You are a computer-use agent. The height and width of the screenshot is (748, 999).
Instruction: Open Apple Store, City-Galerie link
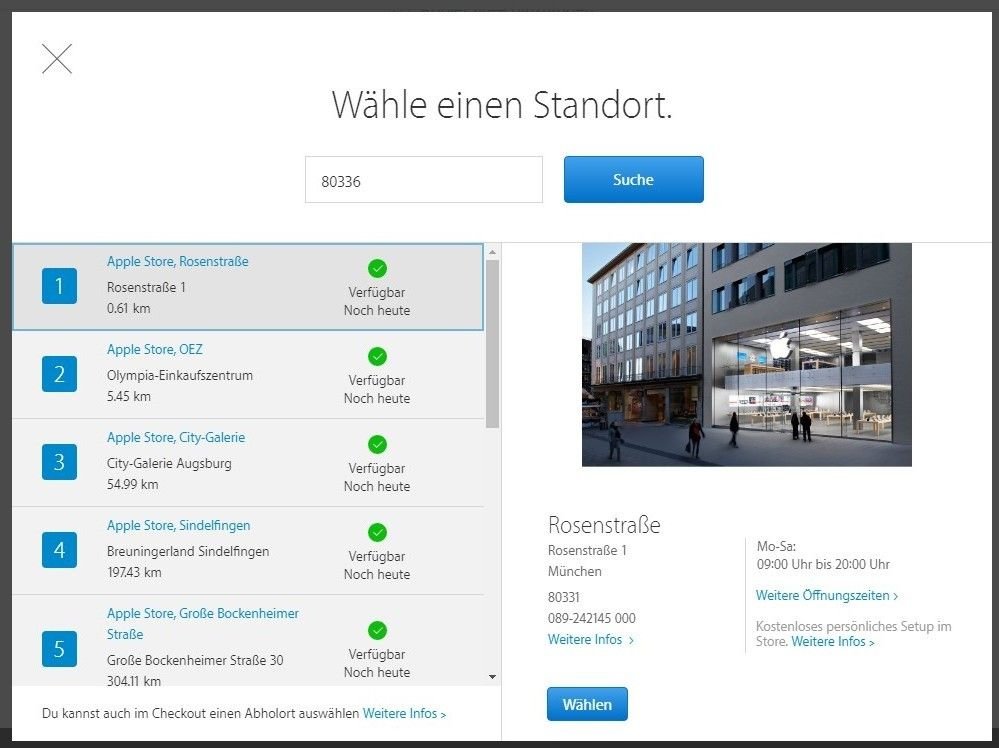(176, 437)
